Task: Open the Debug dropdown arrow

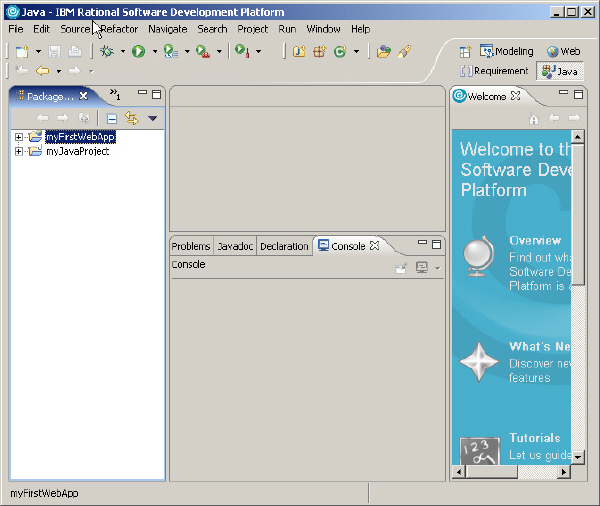Action: (x=123, y=51)
